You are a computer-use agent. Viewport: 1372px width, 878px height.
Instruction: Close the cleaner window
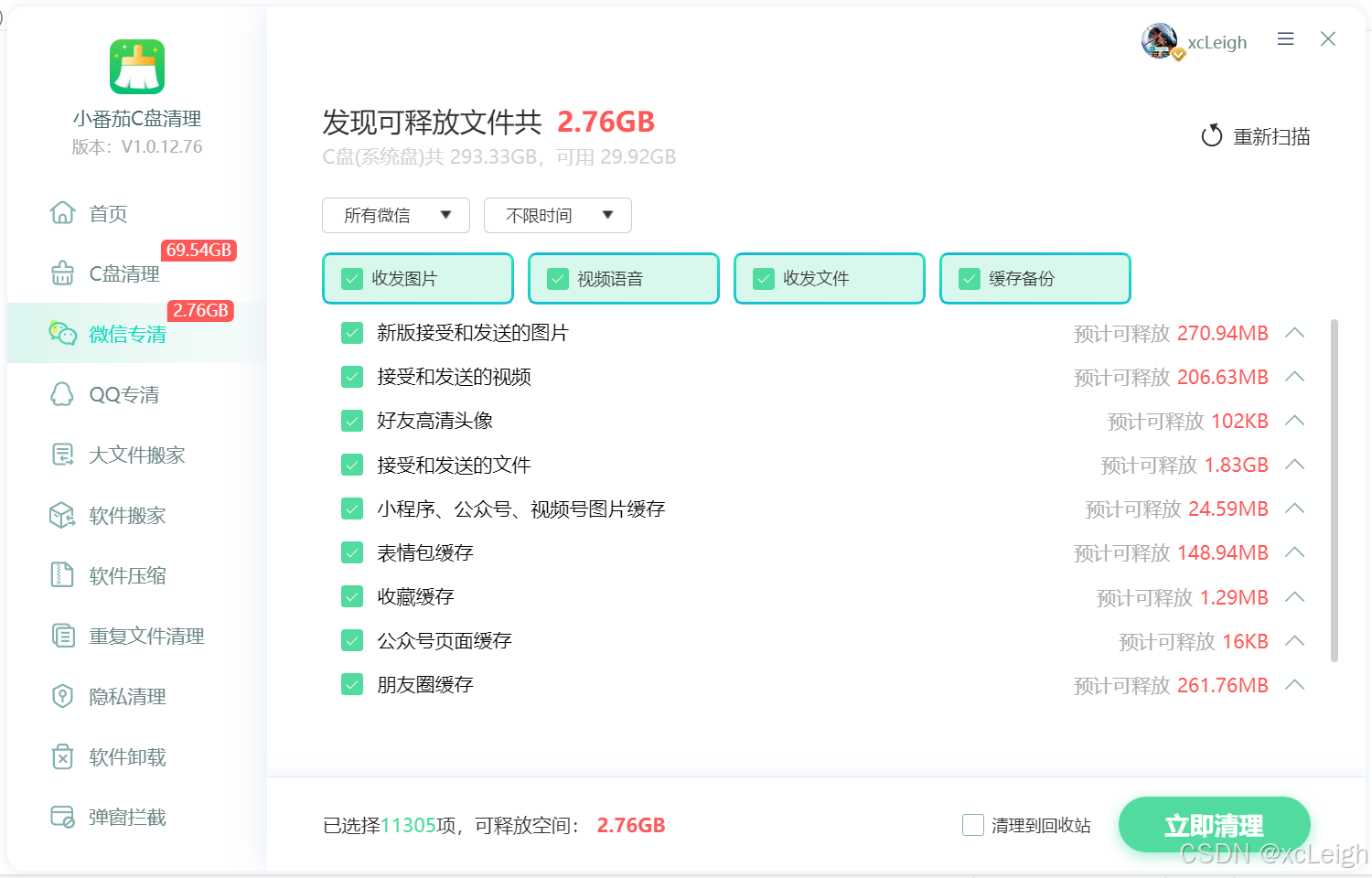click(x=1328, y=38)
